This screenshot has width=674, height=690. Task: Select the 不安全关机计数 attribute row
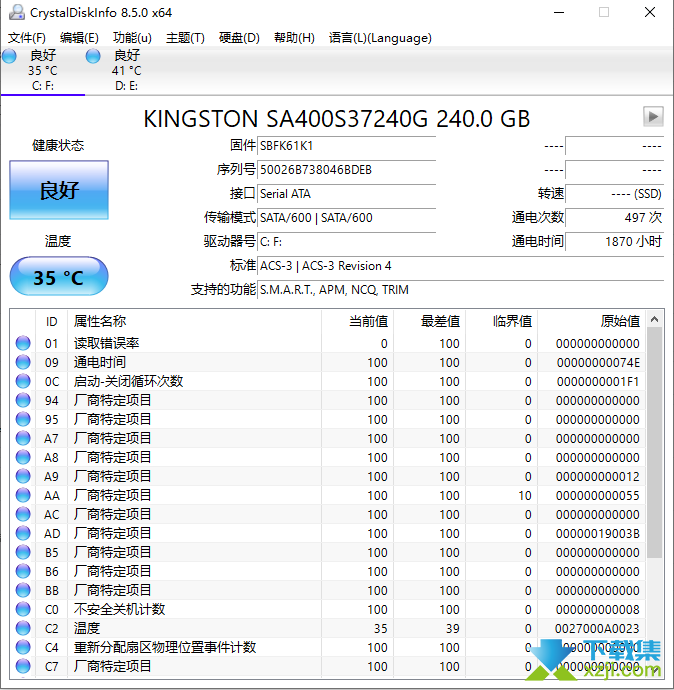328,609
